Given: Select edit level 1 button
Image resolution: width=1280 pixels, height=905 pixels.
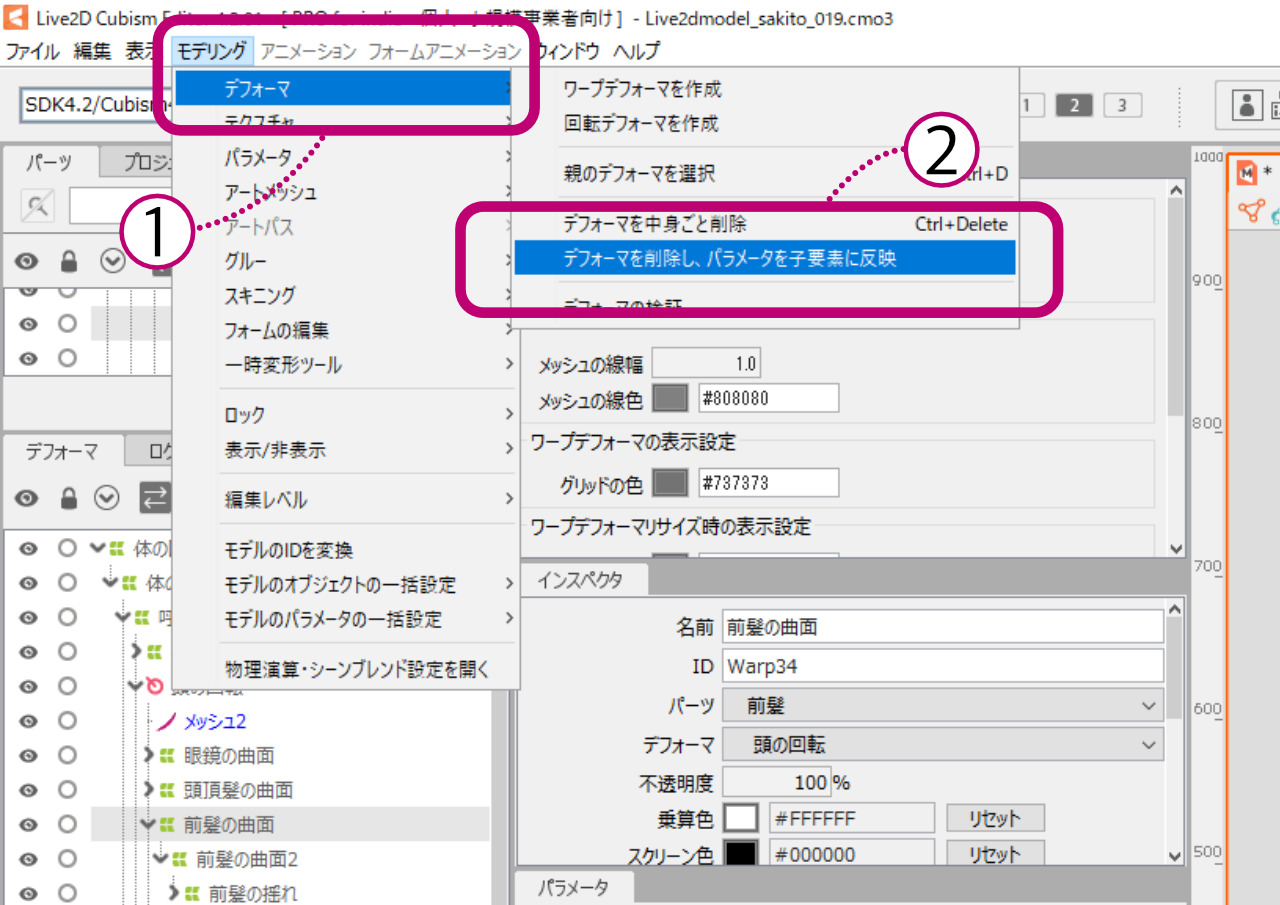Looking at the screenshot, I should point(1030,105).
